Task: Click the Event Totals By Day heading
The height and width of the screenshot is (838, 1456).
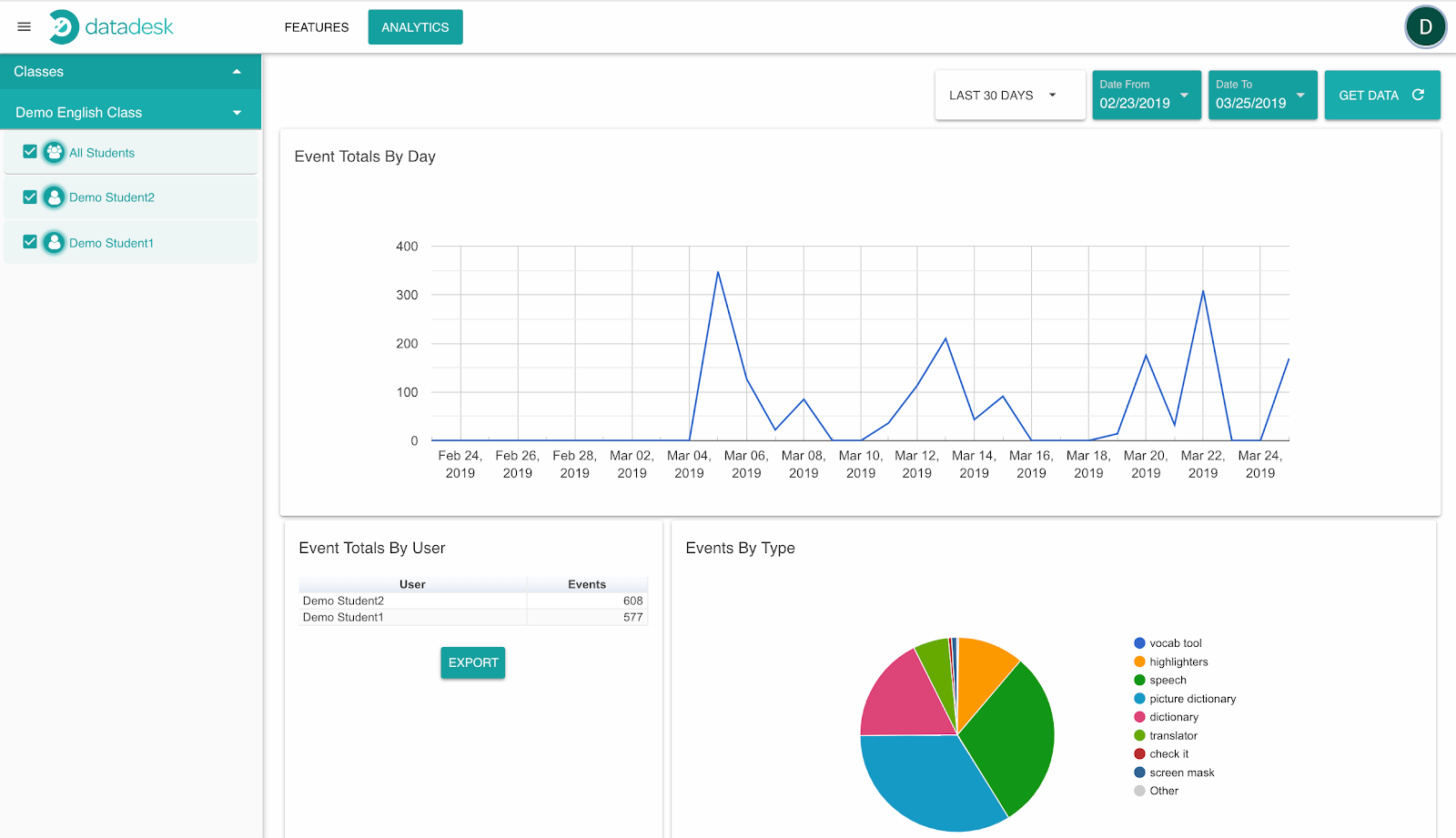Action: click(365, 156)
